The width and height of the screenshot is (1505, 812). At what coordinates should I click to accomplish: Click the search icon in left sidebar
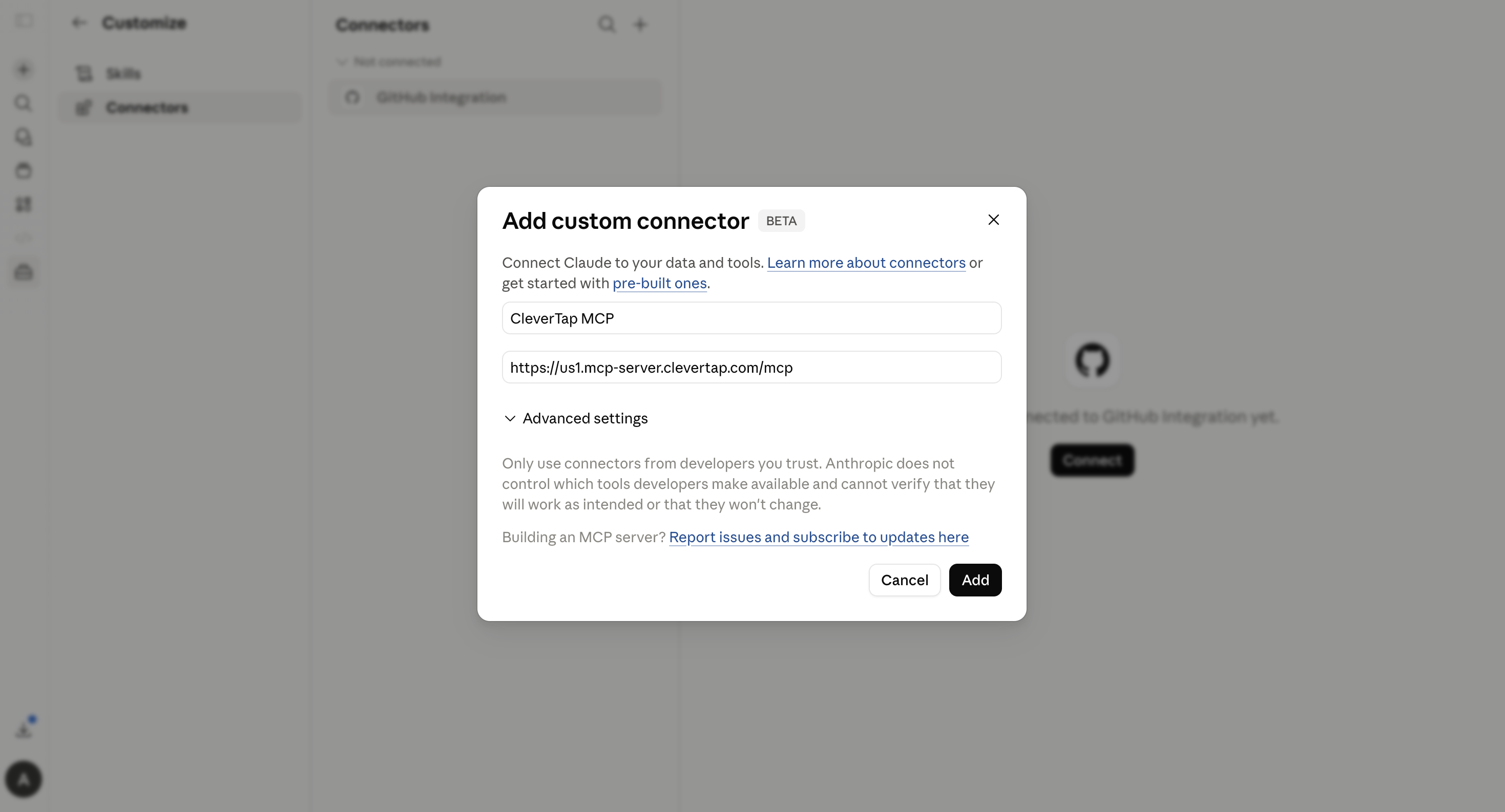tap(24, 103)
